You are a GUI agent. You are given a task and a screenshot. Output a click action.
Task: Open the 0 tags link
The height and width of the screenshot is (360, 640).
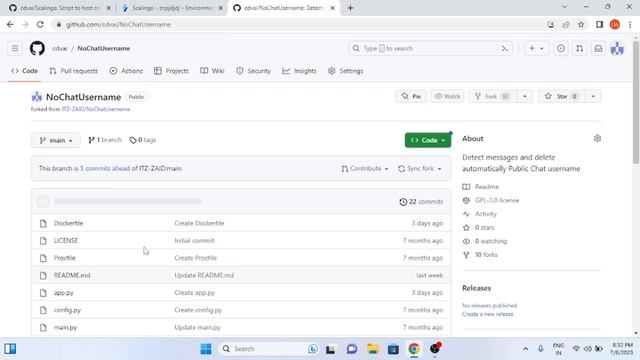142,140
